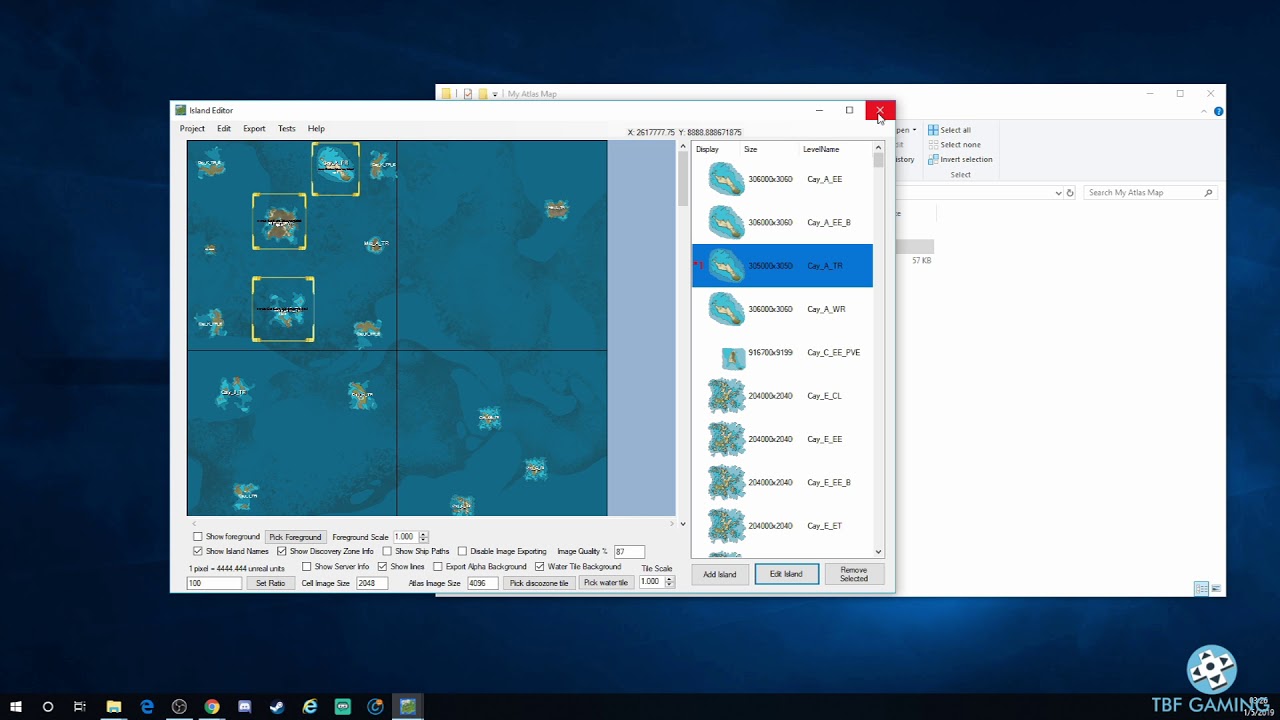
Task: Select the Cay_A_EE_B island thumbnail
Action: tap(726, 222)
